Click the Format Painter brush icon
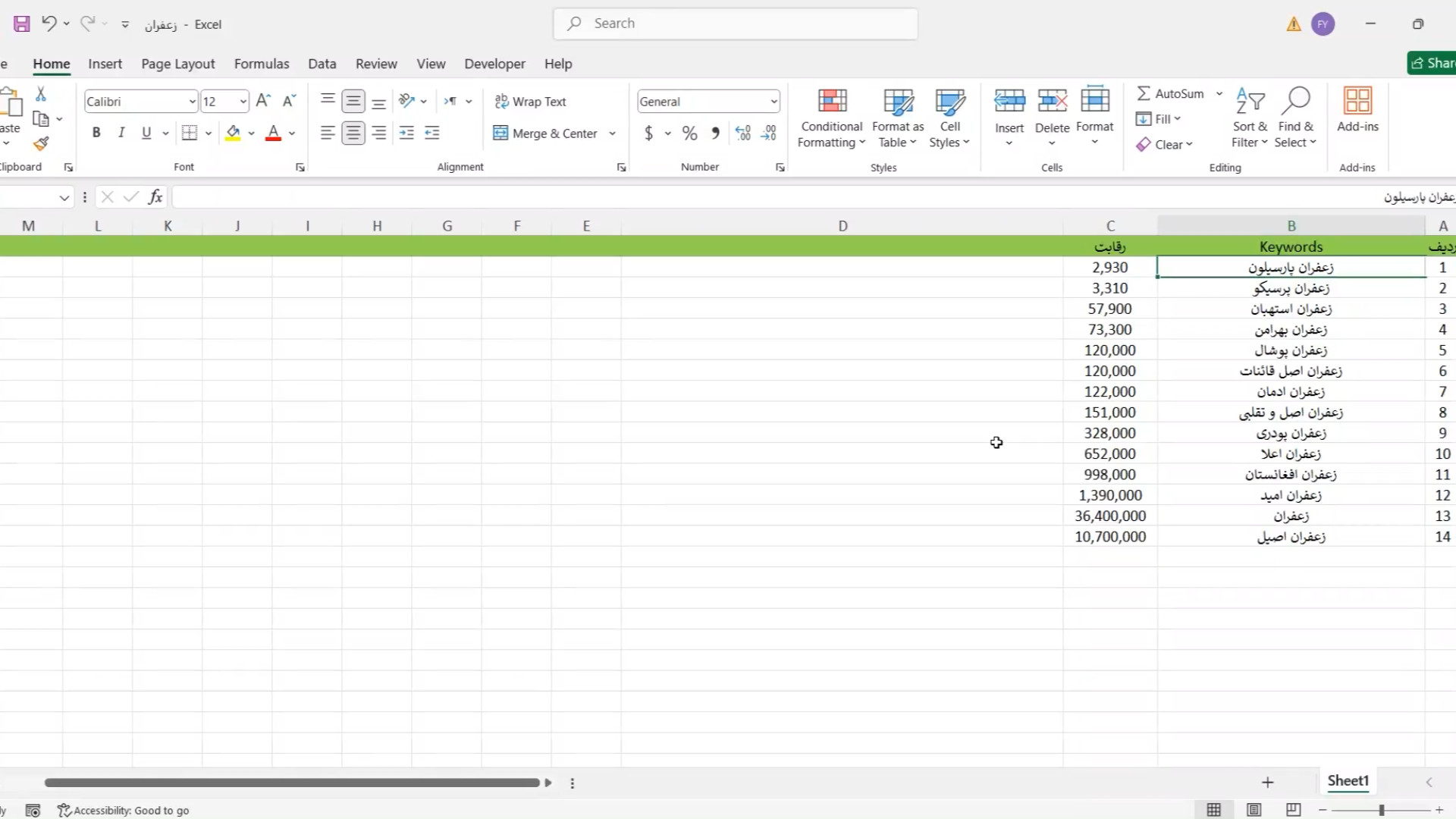This screenshot has height=819, width=1456. click(x=41, y=143)
